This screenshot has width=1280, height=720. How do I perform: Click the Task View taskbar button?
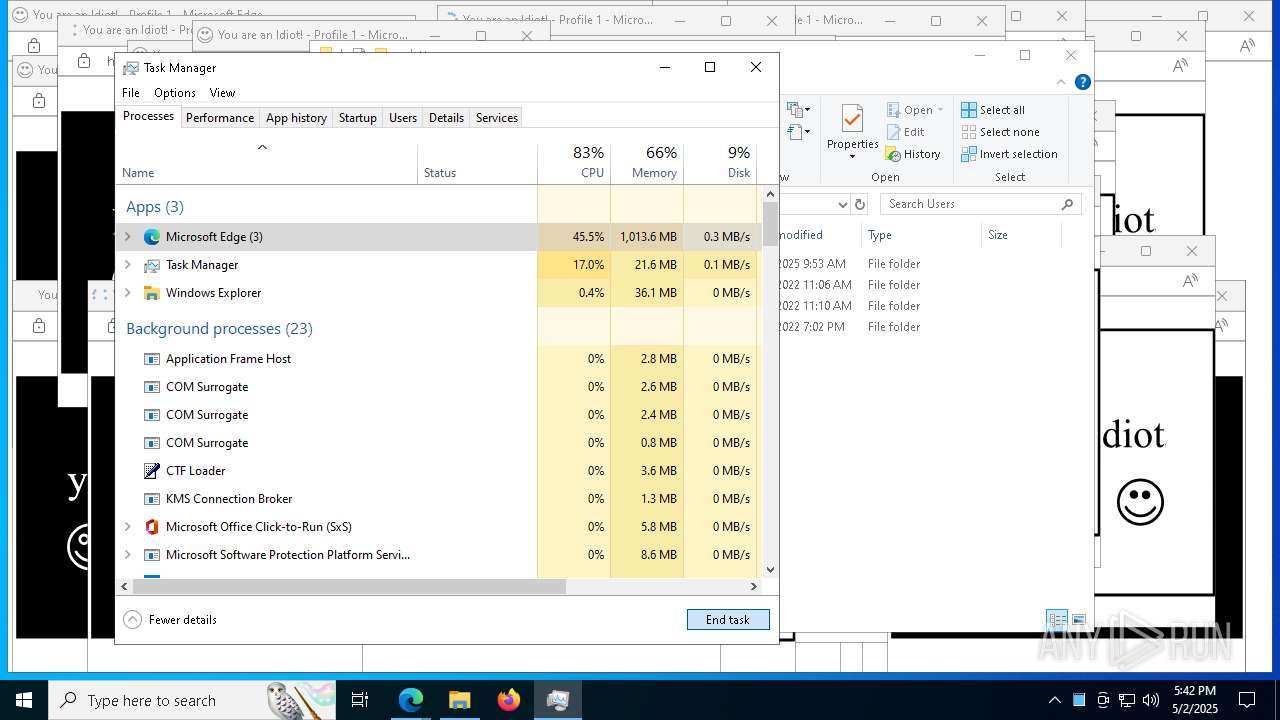tap(360, 700)
